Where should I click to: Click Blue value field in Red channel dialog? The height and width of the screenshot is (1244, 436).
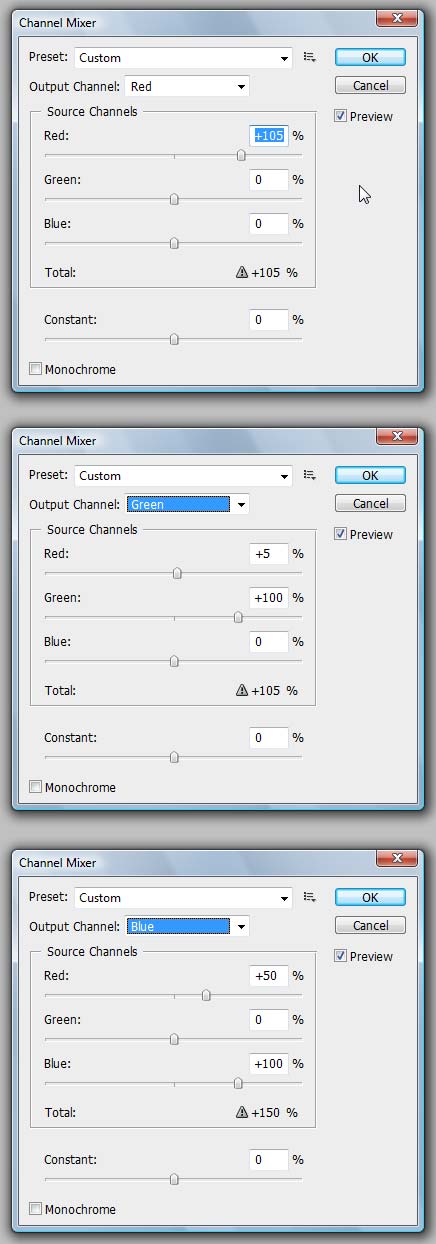268,224
